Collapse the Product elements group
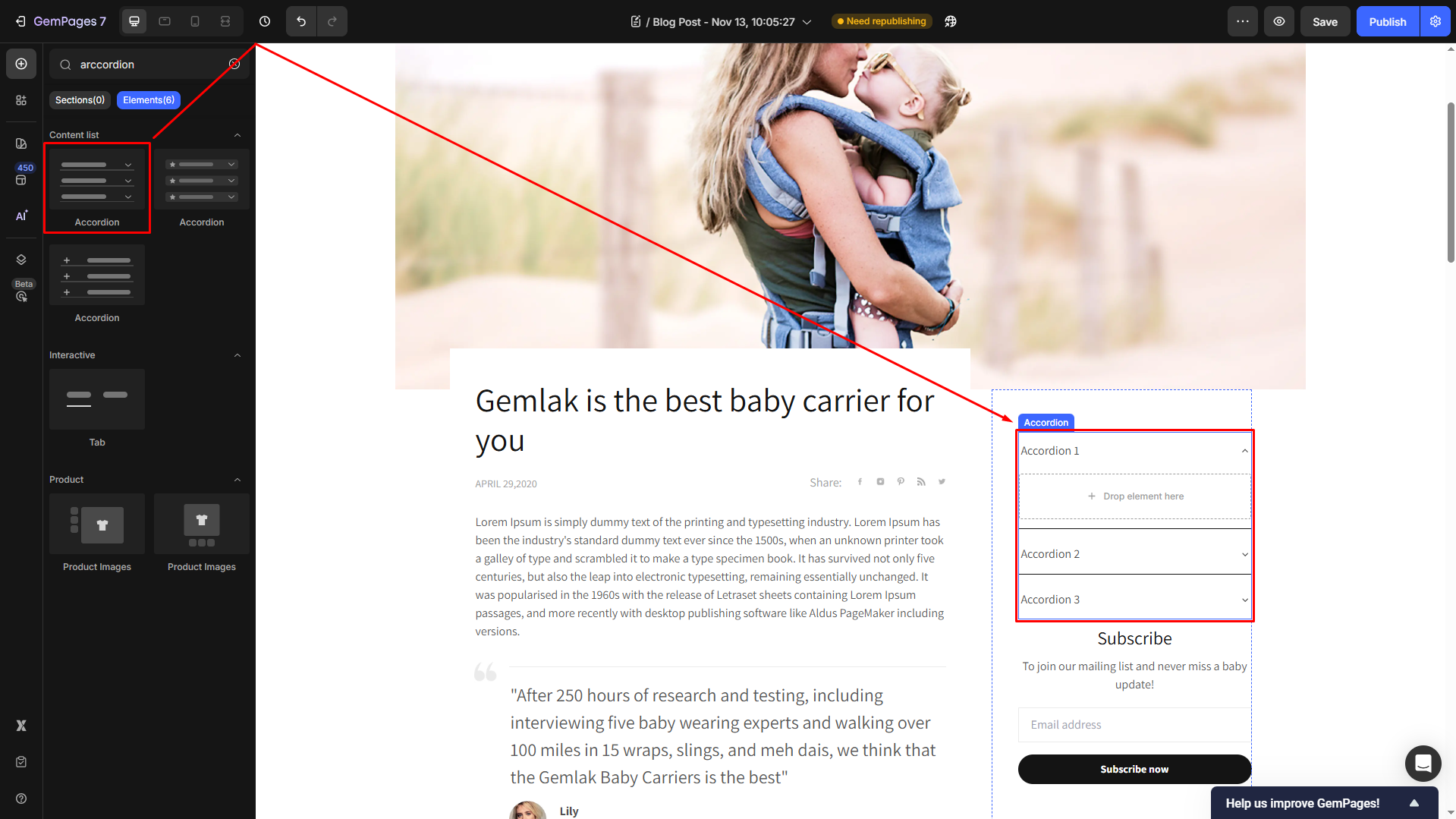The image size is (1456, 819). click(237, 480)
